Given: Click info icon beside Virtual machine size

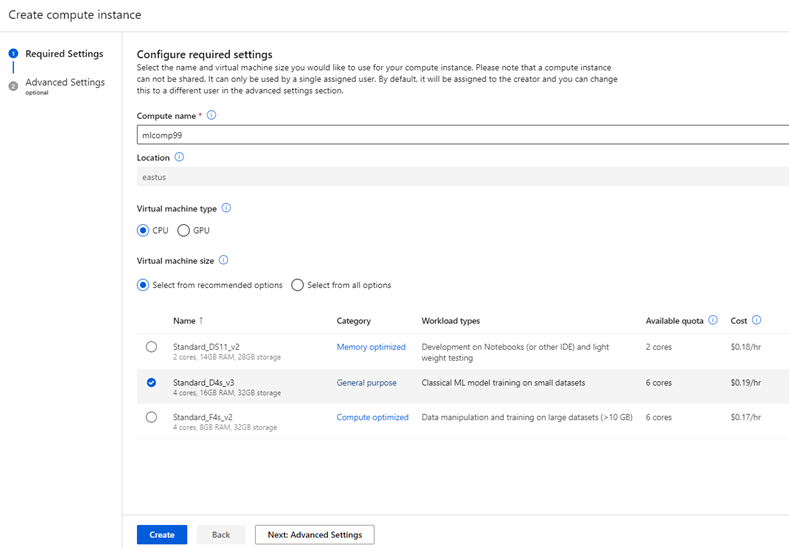Looking at the screenshot, I should (x=223, y=260).
